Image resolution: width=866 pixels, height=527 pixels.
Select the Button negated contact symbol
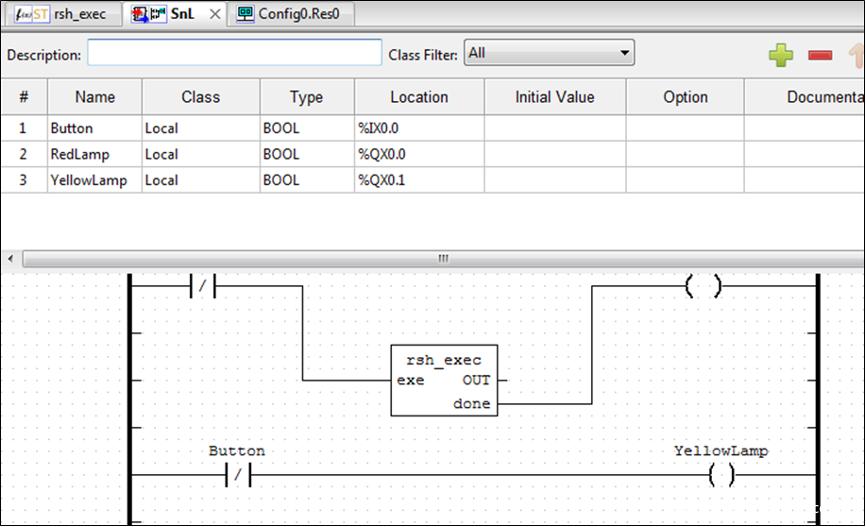tap(237, 475)
